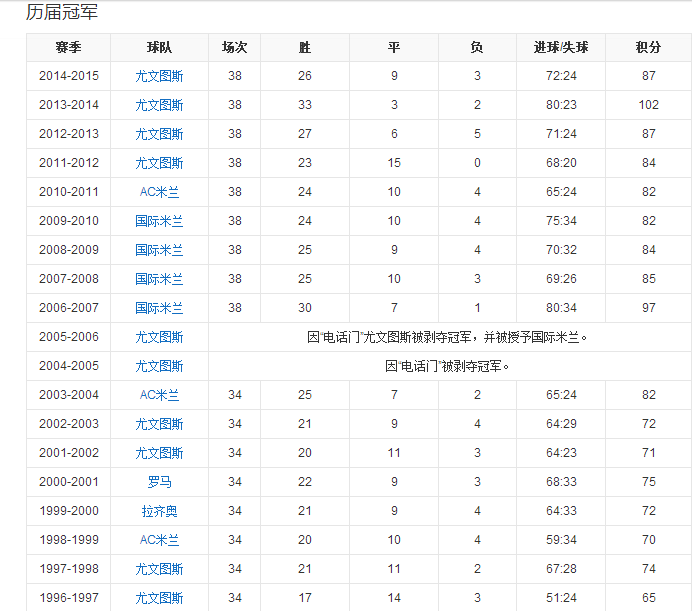692x611 pixels.
Task: Click the 64:29 goals cell
Action: (x=561, y=424)
